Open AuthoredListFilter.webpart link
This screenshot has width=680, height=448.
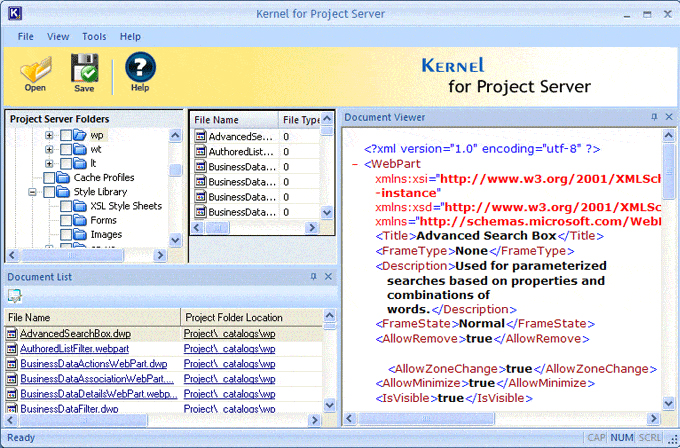[x=75, y=349]
